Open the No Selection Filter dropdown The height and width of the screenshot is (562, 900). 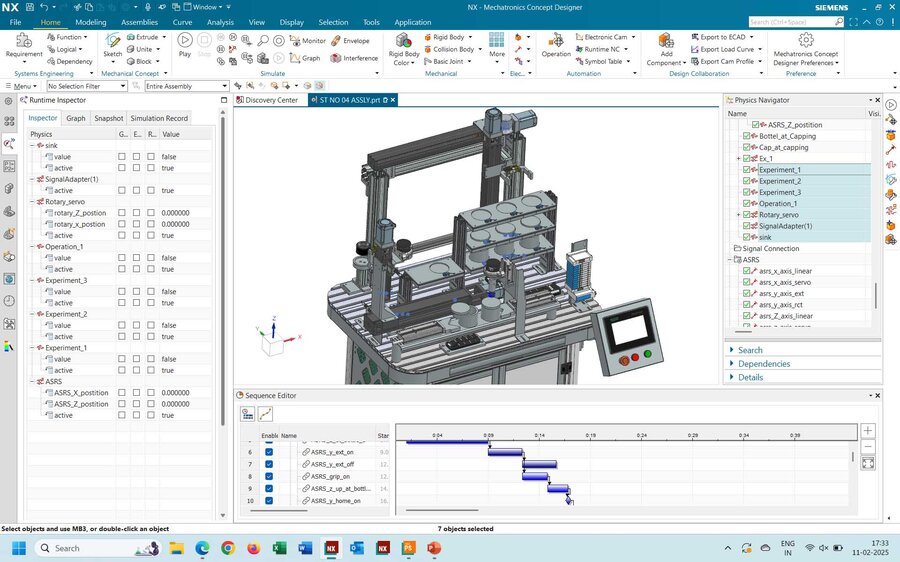click(x=87, y=86)
